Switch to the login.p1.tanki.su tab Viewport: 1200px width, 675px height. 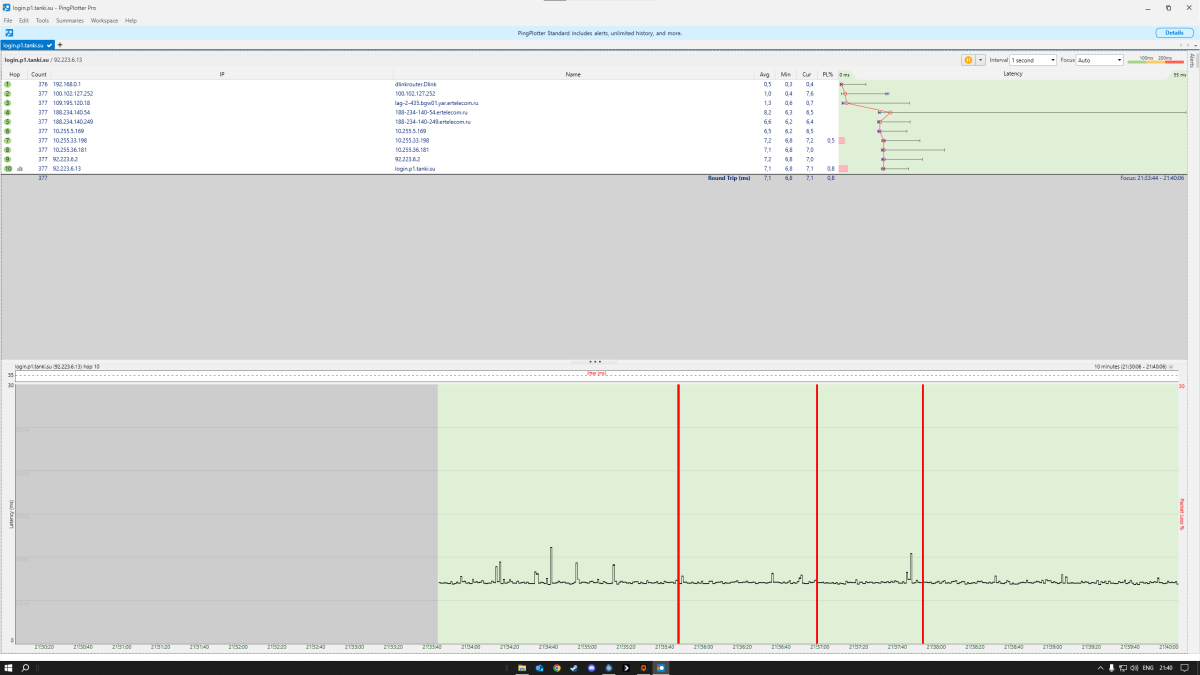point(26,45)
